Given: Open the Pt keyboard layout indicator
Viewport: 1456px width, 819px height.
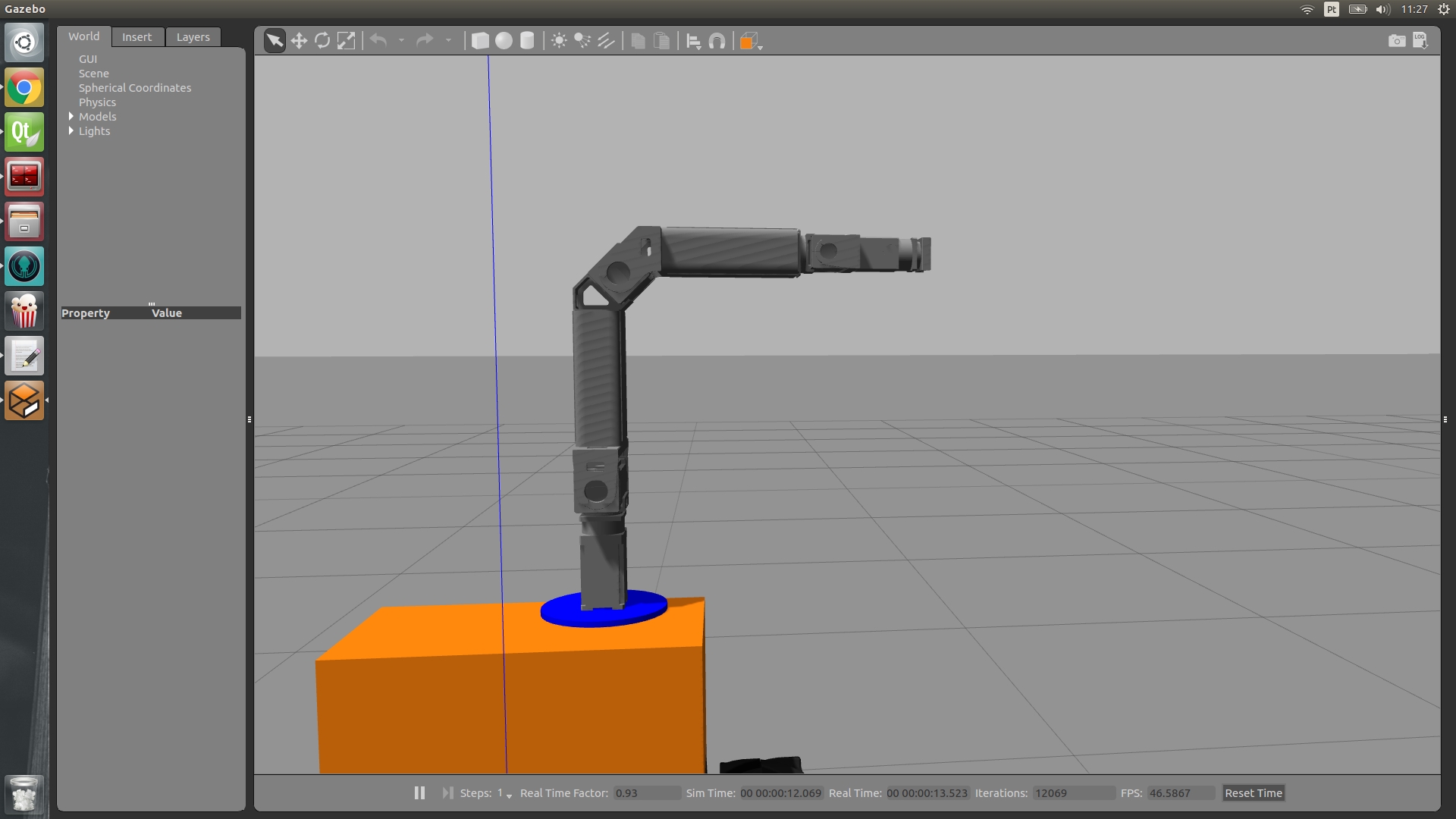Looking at the screenshot, I should [x=1332, y=9].
